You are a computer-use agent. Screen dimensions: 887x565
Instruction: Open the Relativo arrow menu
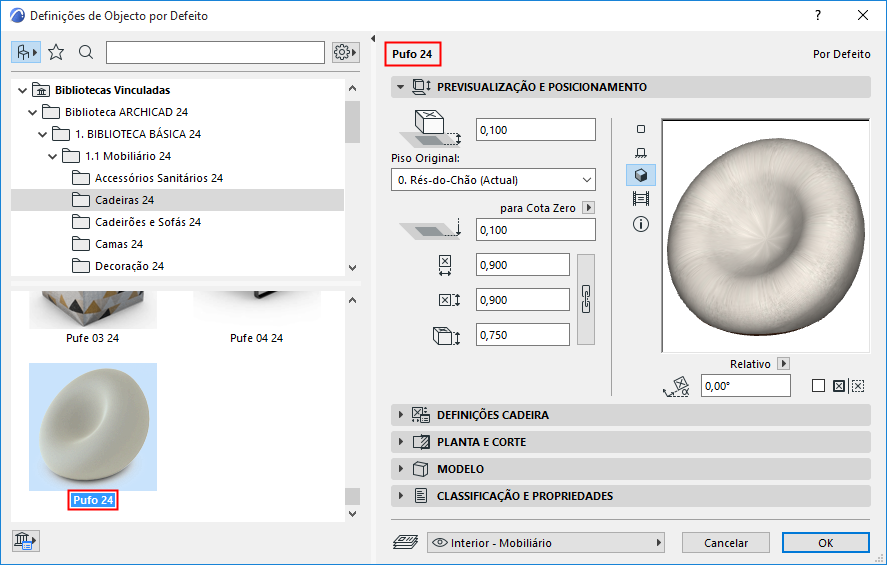click(x=783, y=364)
